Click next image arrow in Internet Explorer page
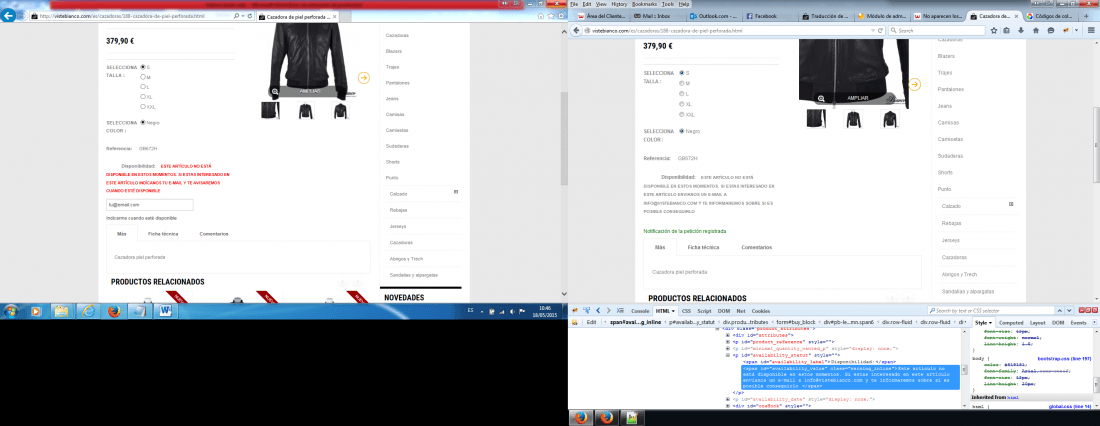 (363, 78)
